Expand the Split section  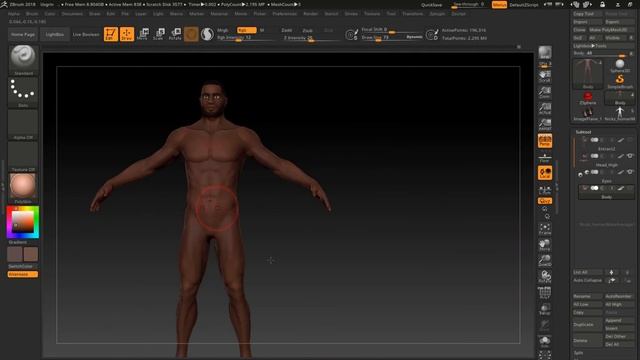579,353
